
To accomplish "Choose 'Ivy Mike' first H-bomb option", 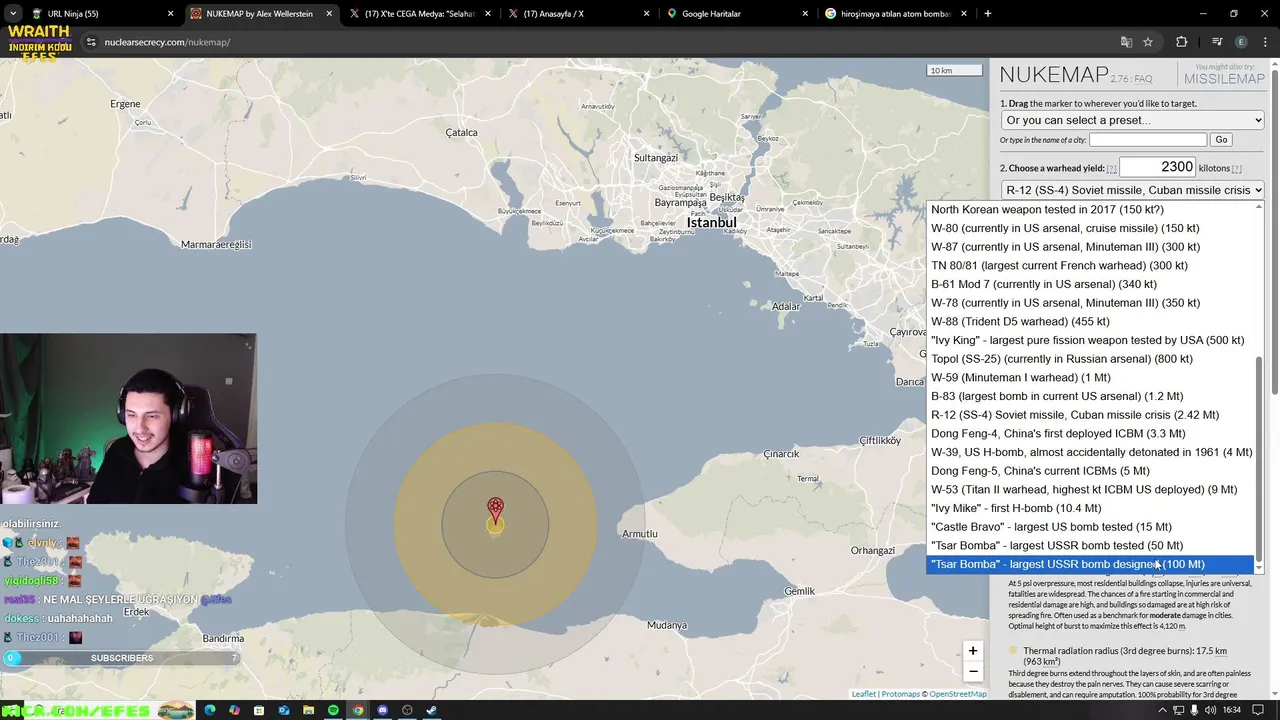I will point(1089,508).
